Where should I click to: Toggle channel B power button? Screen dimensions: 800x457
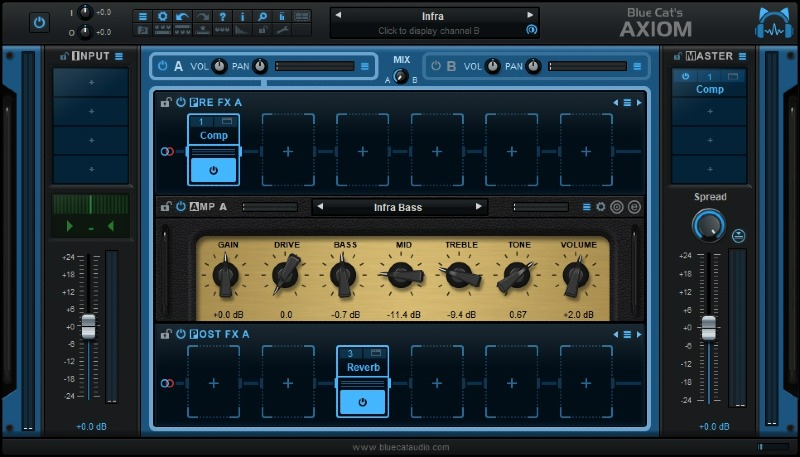[436, 66]
